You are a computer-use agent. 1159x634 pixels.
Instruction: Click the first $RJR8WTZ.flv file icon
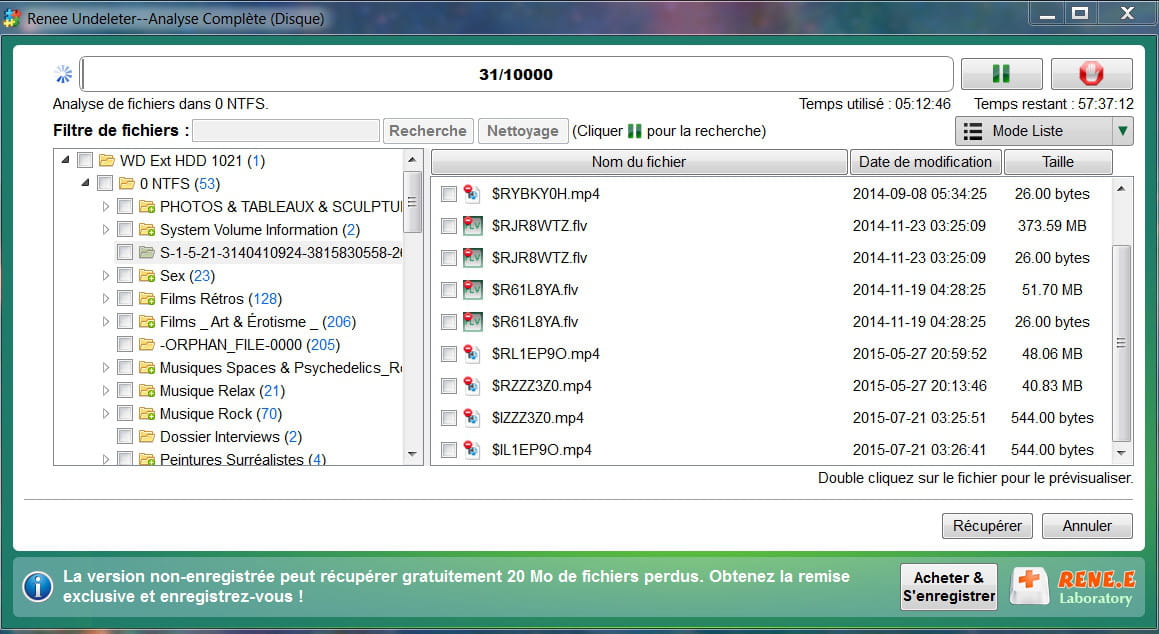tap(473, 226)
